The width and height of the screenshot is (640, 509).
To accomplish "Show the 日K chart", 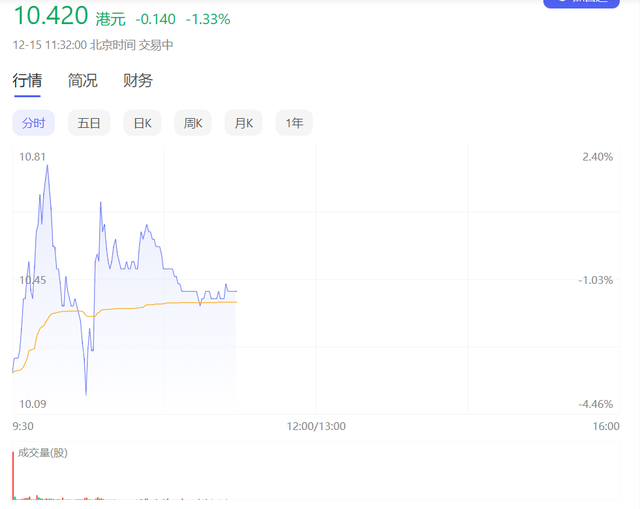I will point(142,122).
